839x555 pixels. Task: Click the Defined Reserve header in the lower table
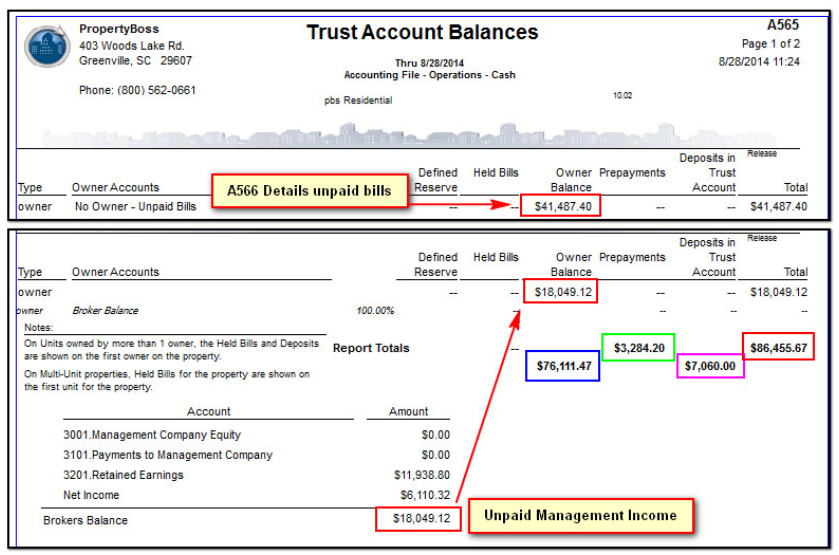436,264
